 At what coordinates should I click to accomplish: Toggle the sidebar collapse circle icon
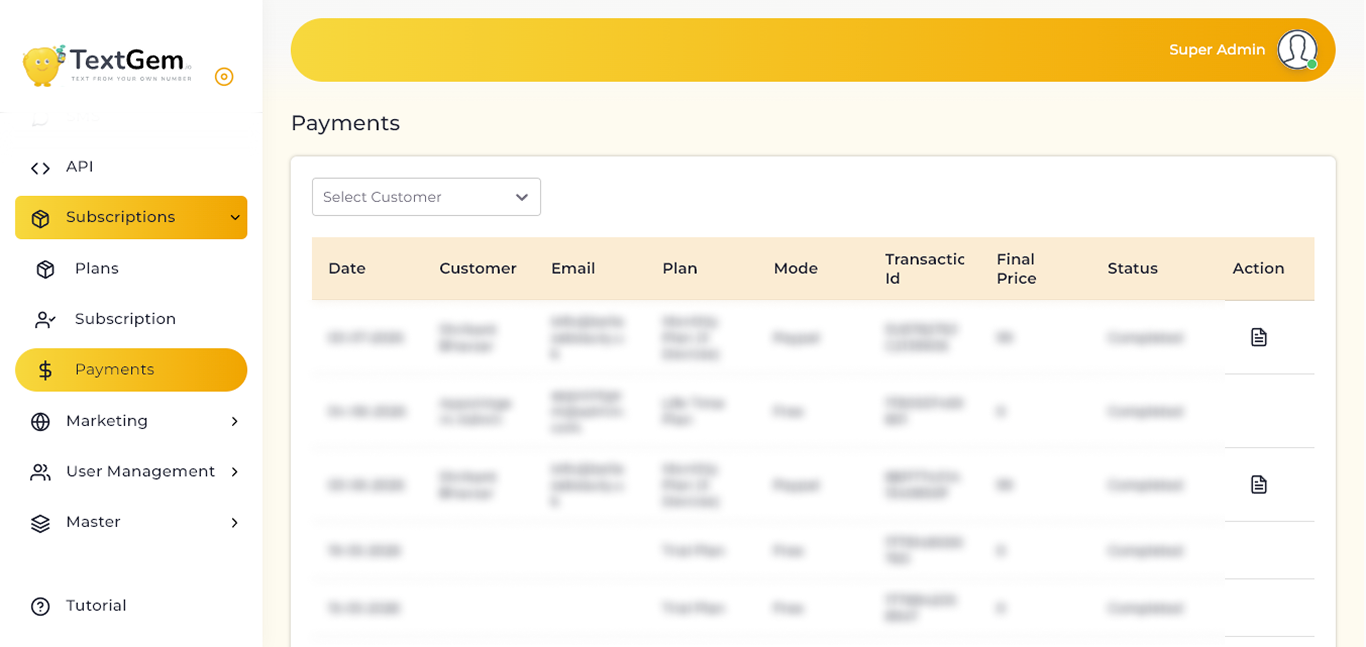pos(224,77)
